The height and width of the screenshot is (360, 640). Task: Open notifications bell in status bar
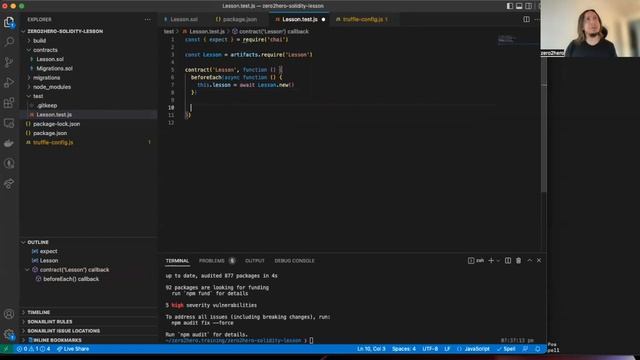[x=538, y=349]
